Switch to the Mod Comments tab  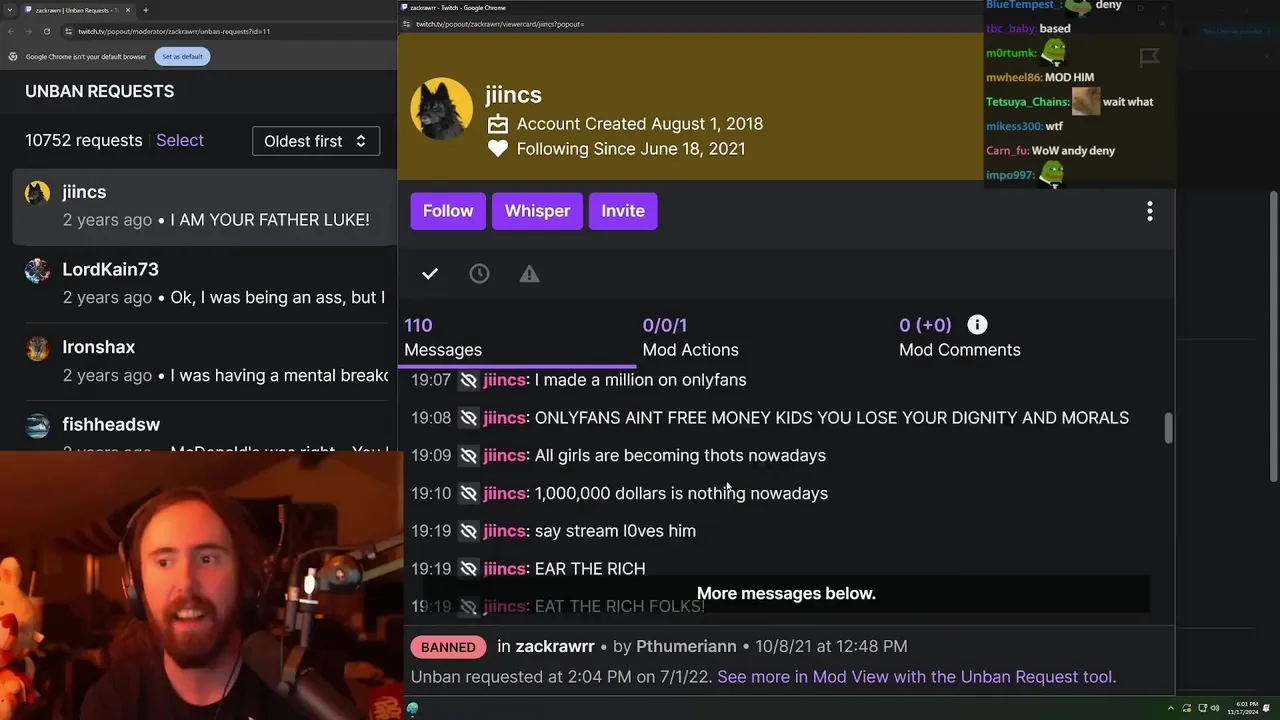[x=959, y=337]
